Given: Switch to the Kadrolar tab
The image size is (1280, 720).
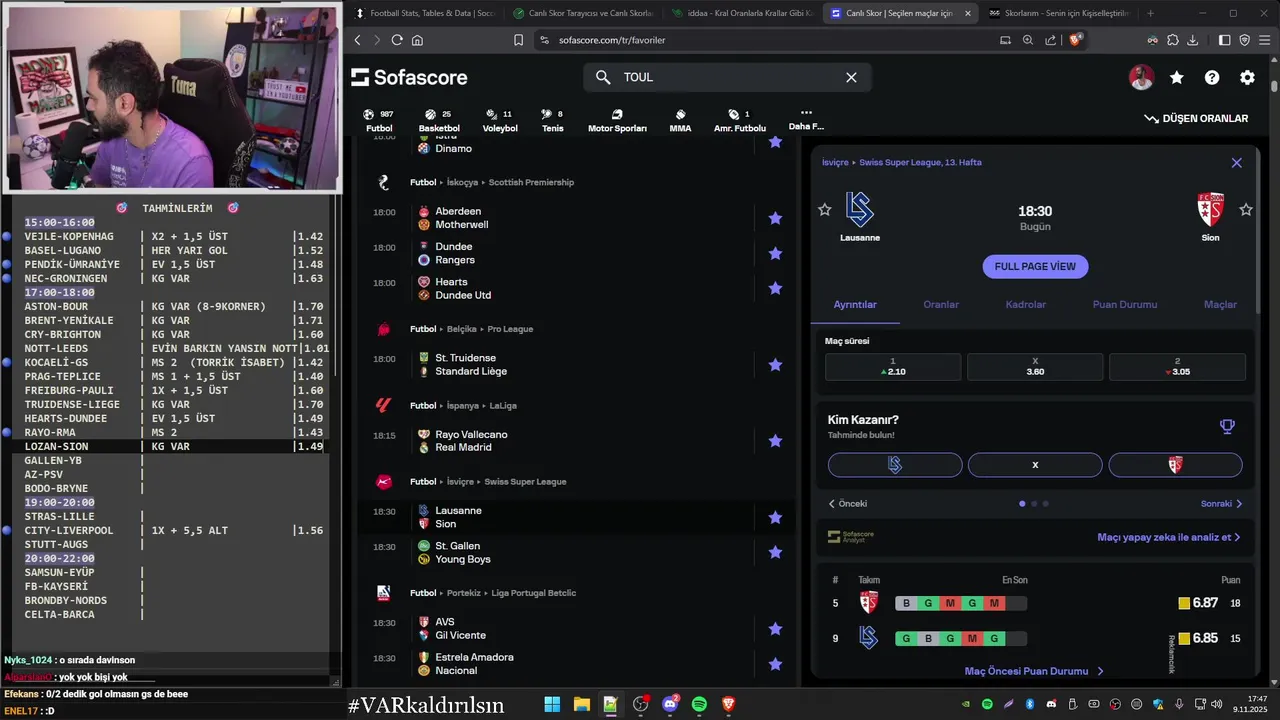Looking at the screenshot, I should click(1025, 305).
